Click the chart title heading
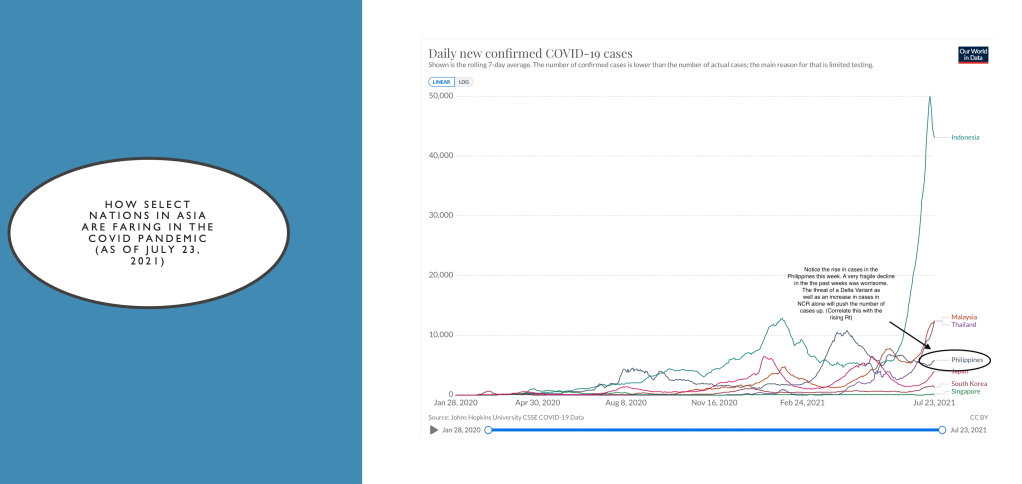 coord(530,53)
